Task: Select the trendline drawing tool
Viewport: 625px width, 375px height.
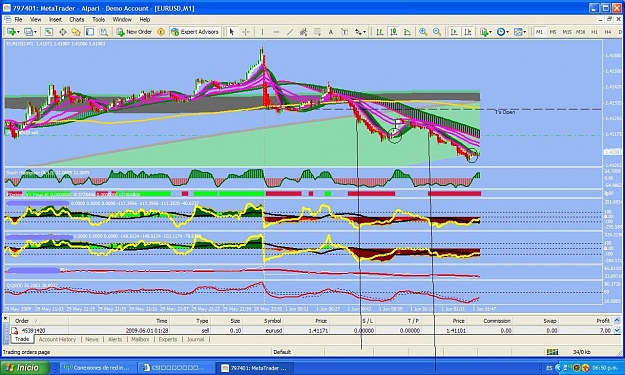Action: point(290,32)
